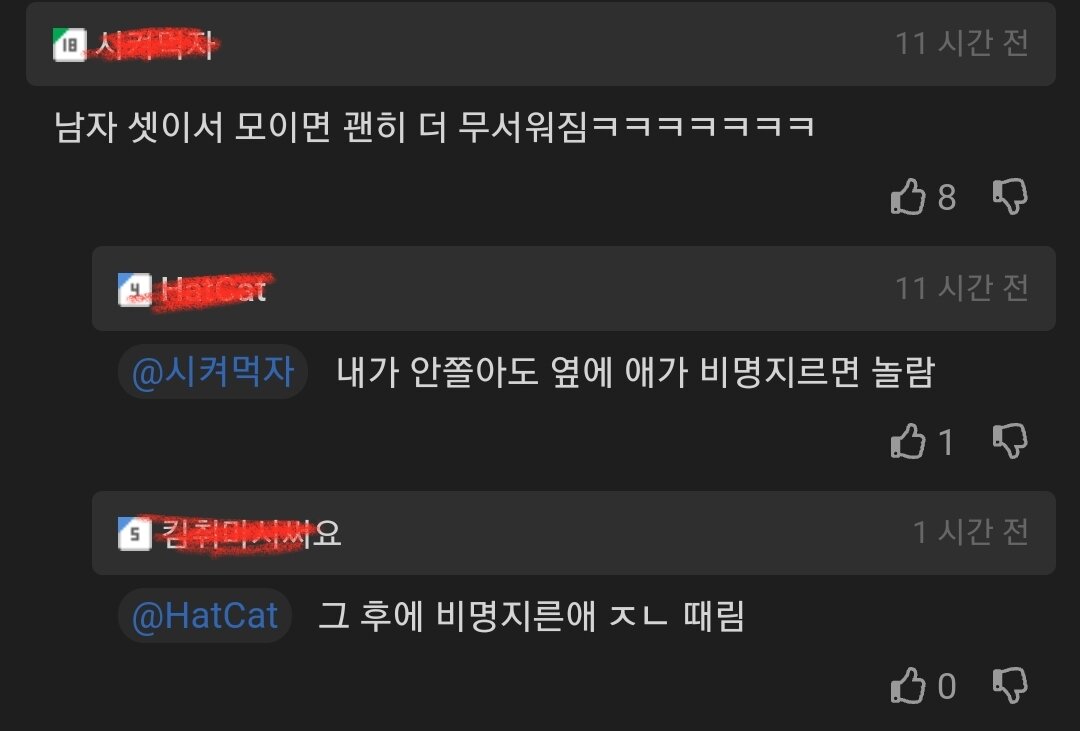Click the like count 1 on HatCat's reply

coord(946,442)
